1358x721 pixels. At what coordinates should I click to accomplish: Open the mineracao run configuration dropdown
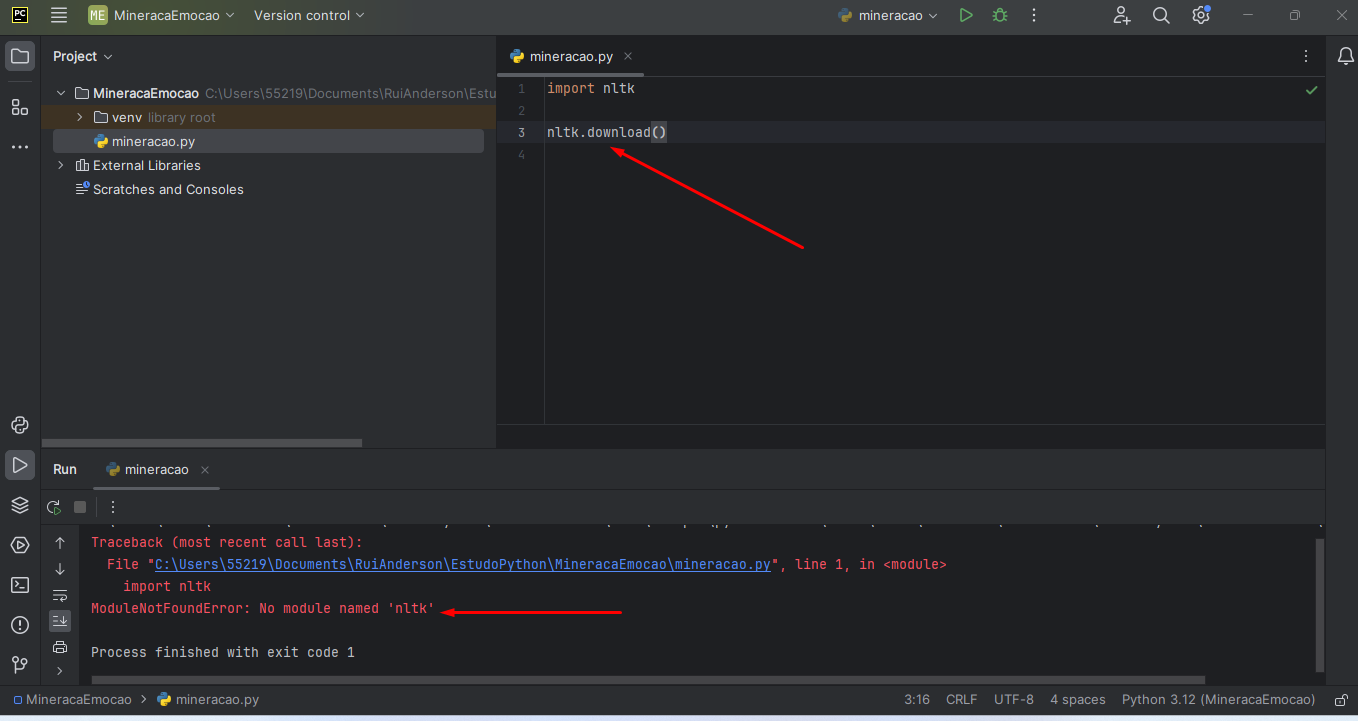pyautogui.click(x=888, y=15)
